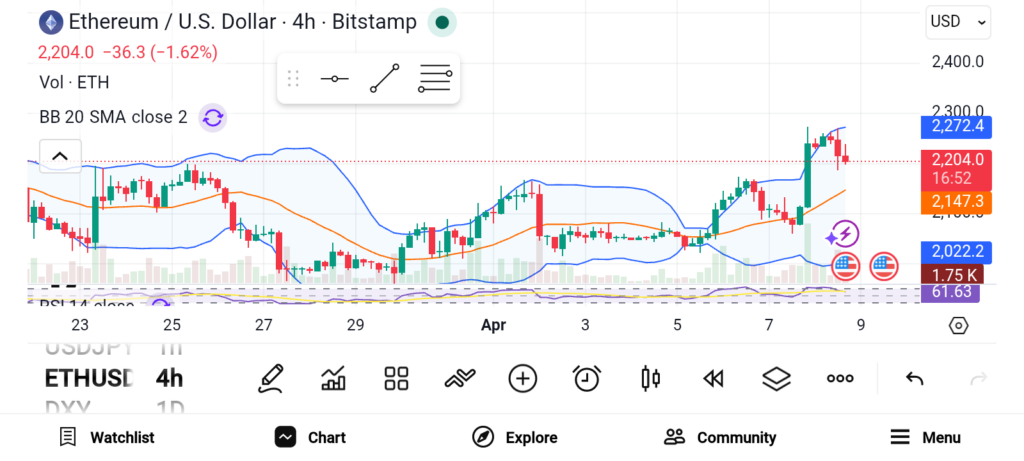Open the indicators chart icon
This screenshot has width=1024, height=461.
[333, 378]
